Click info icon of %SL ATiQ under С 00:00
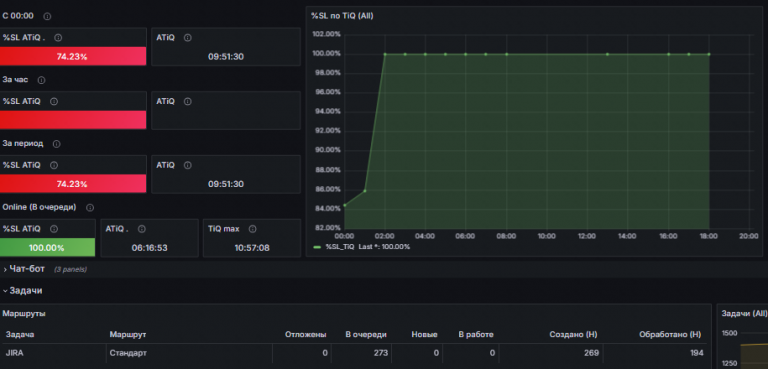The image size is (768, 369). click(x=58, y=38)
